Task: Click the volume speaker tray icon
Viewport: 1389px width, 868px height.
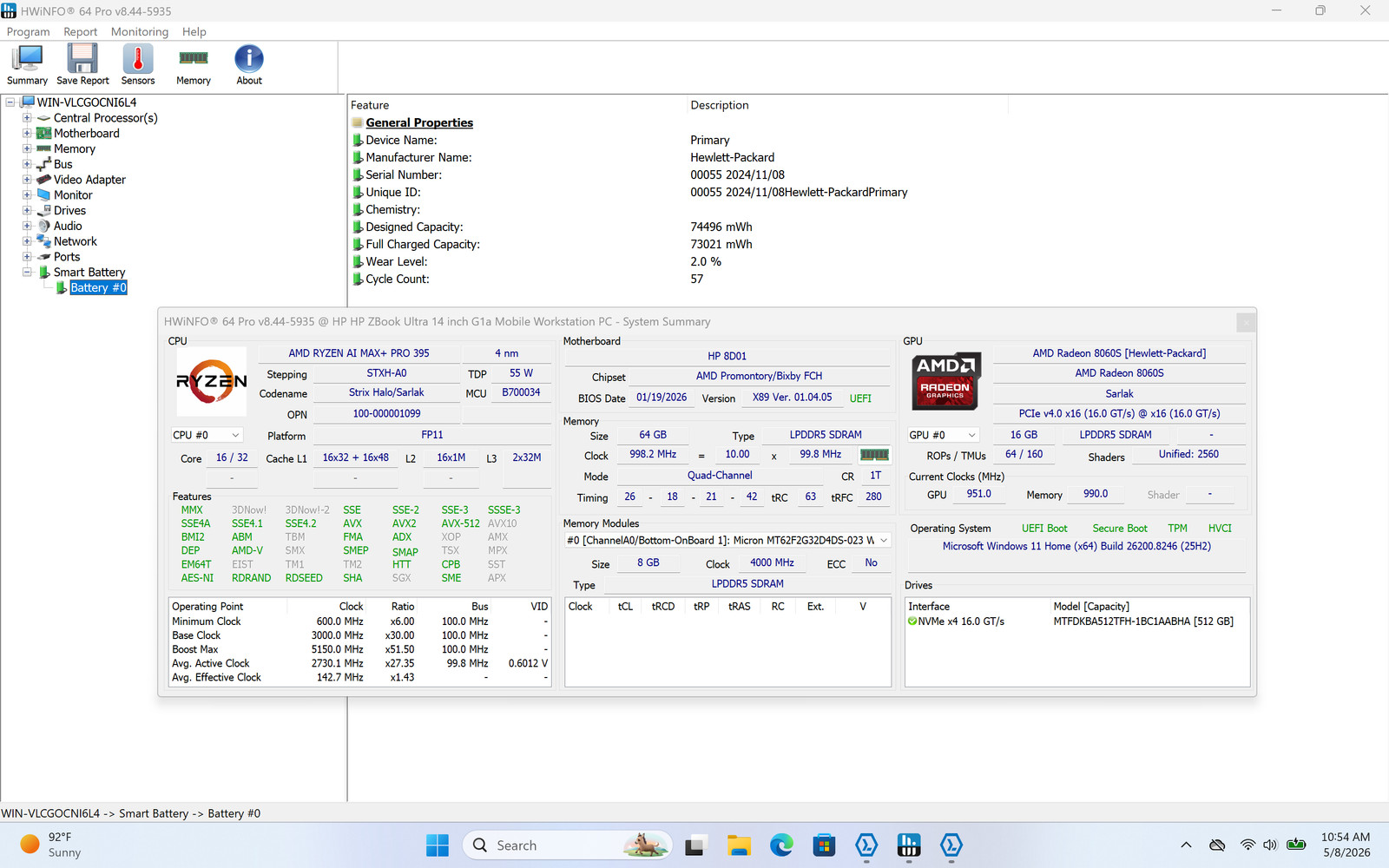Action: click(1270, 845)
